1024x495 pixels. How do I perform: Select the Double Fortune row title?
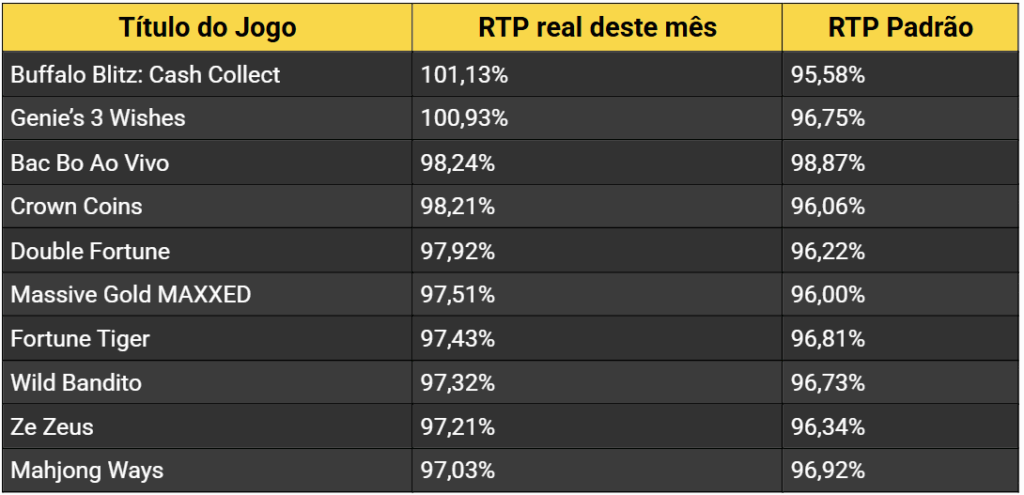pyautogui.click(x=91, y=251)
